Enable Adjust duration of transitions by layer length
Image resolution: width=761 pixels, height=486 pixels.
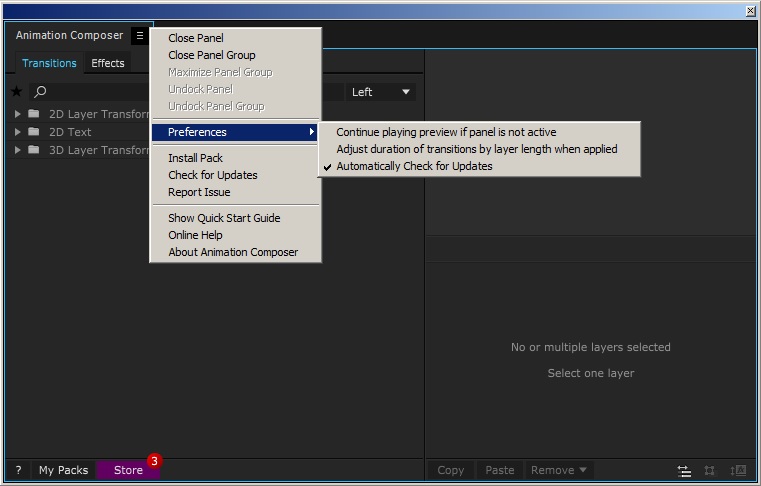(x=479, y=149)
